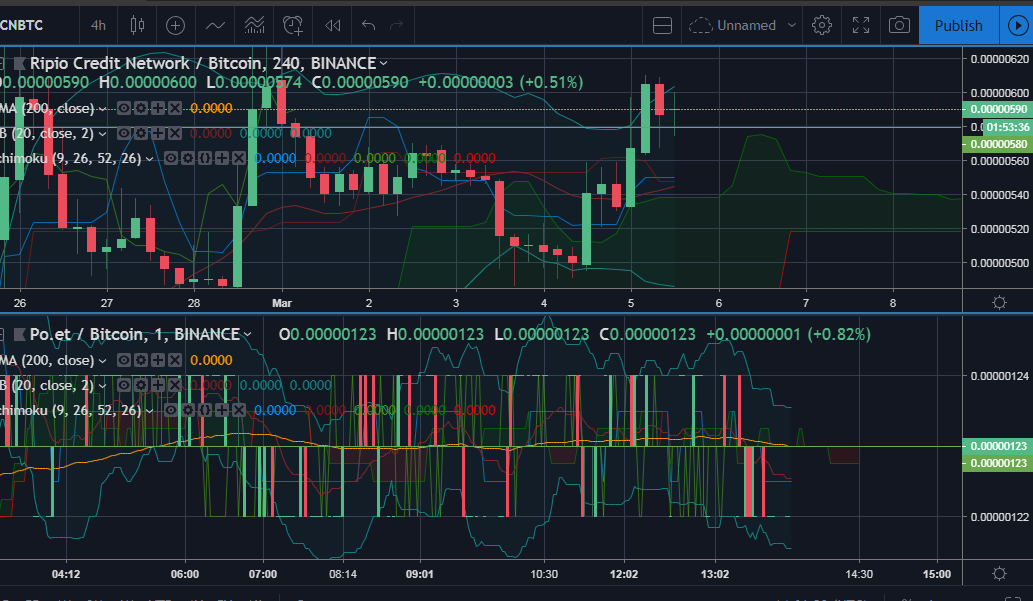Viewport: 1033px width, 601px height.
Task: Toggle BB visibility eye in Ripio chart
Action: pos(124,133)
